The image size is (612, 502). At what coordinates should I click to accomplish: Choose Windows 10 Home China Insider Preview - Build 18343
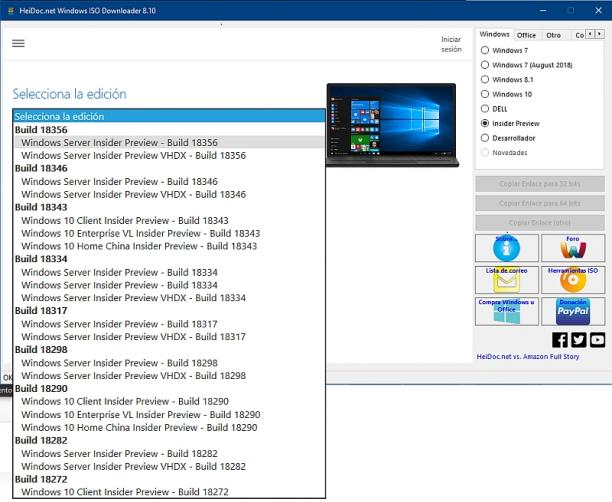pyautogui.click(x=169, y=246)
